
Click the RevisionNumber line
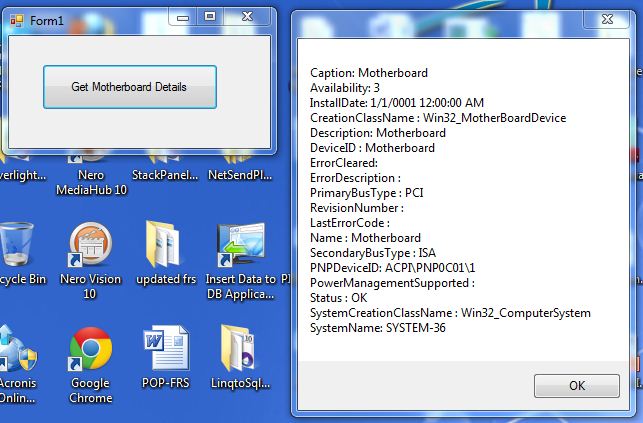click(357, 208)
